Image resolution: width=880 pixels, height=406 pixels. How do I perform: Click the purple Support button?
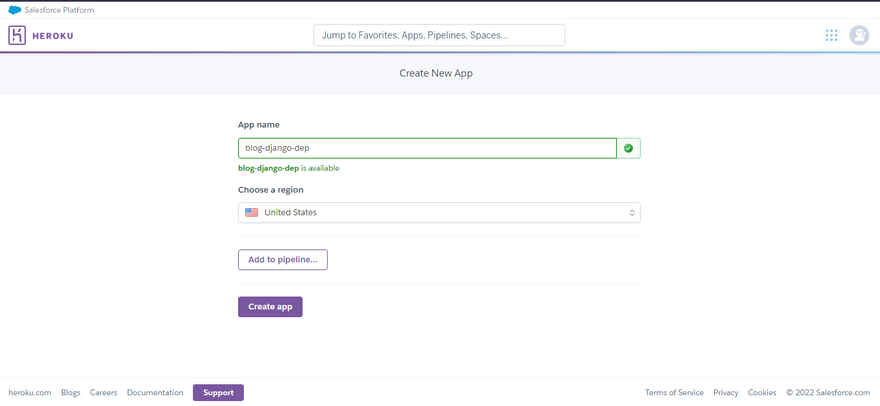[218, 393]
